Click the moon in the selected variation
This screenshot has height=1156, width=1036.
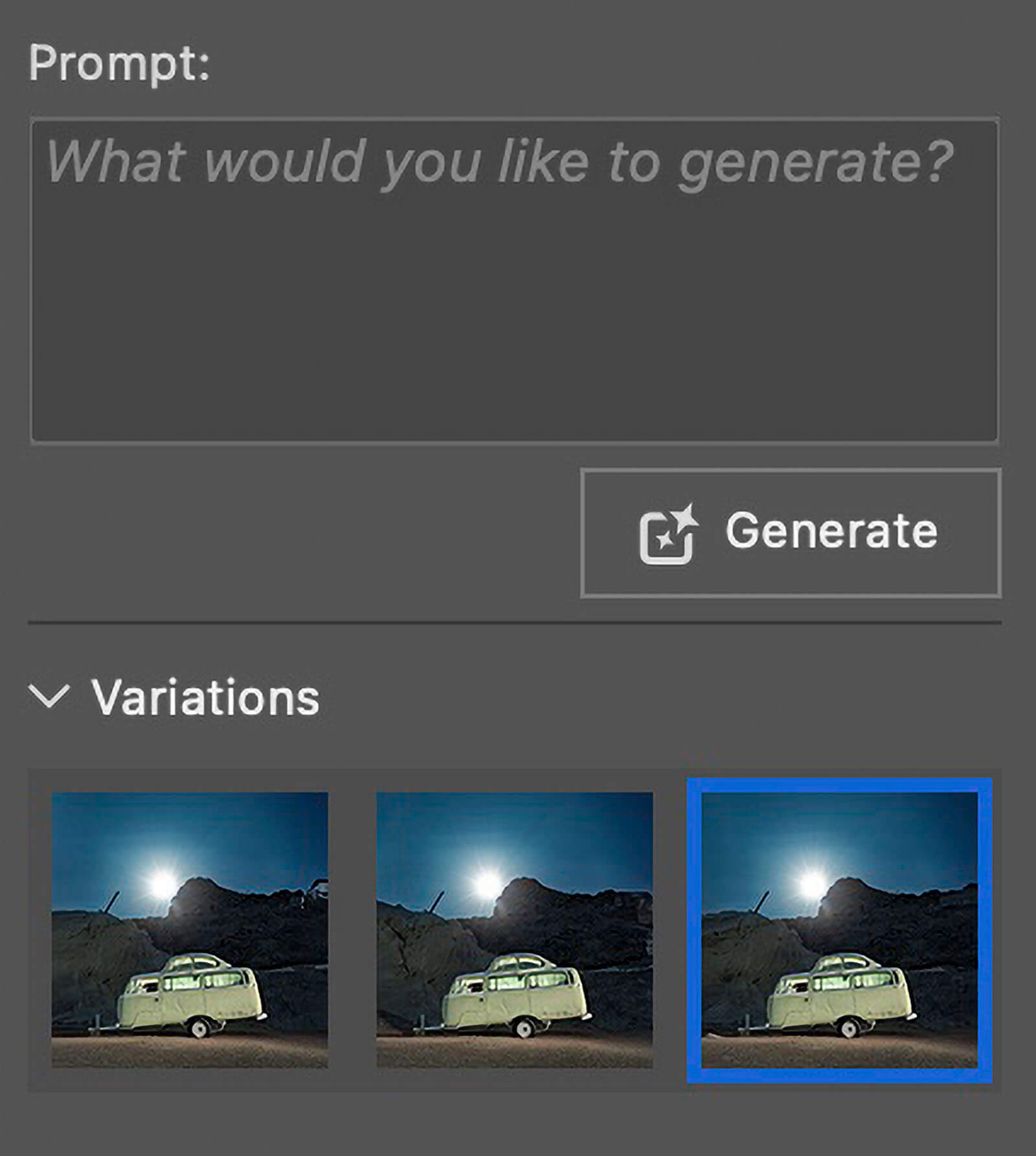pos(812,883)
